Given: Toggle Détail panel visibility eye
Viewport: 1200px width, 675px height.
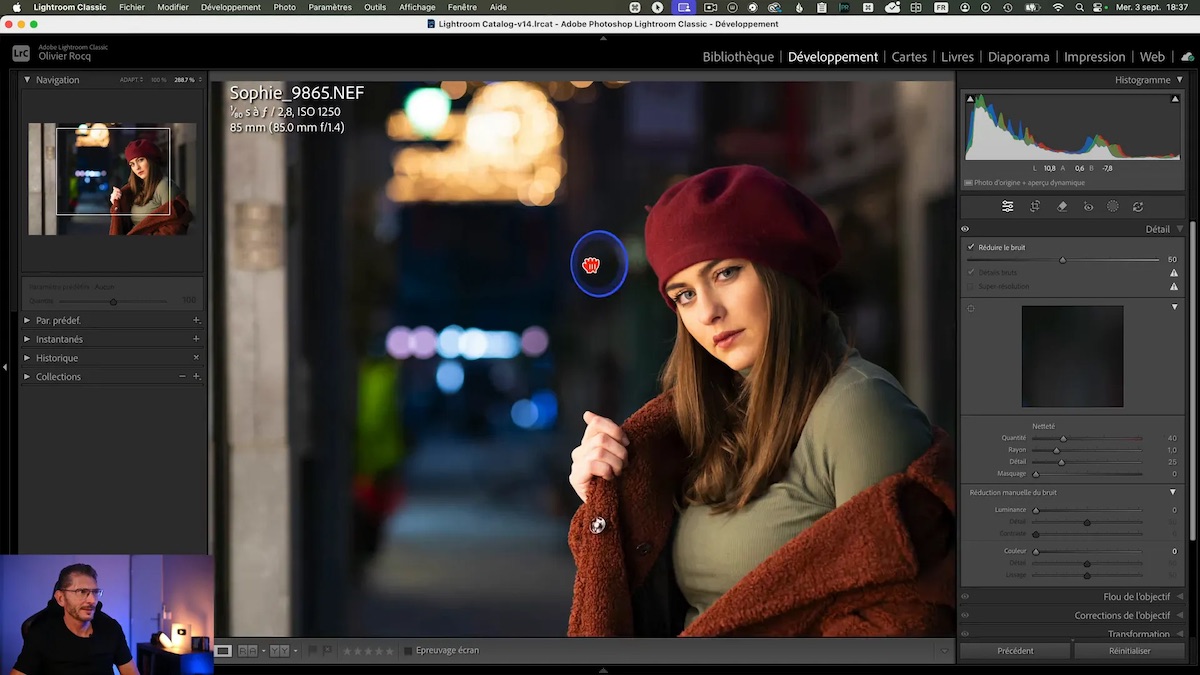Looking at the screenshot, I should (965, 229).
